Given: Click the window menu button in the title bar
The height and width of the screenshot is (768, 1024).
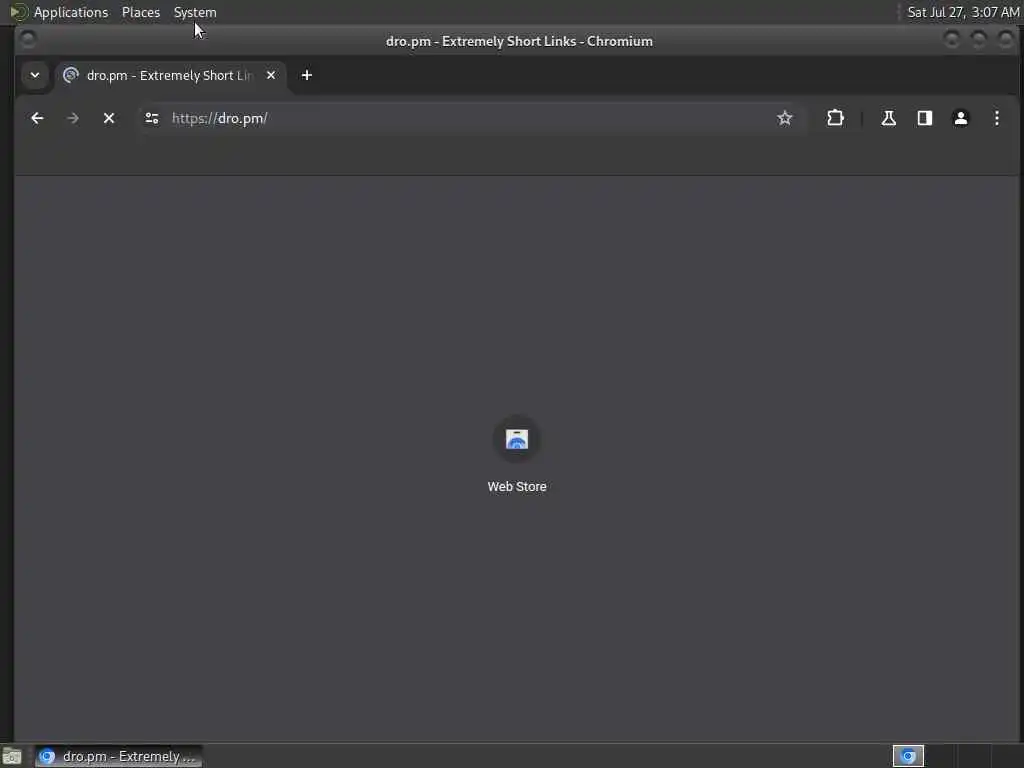Looking at the screenshot, I should click(27, 40).
